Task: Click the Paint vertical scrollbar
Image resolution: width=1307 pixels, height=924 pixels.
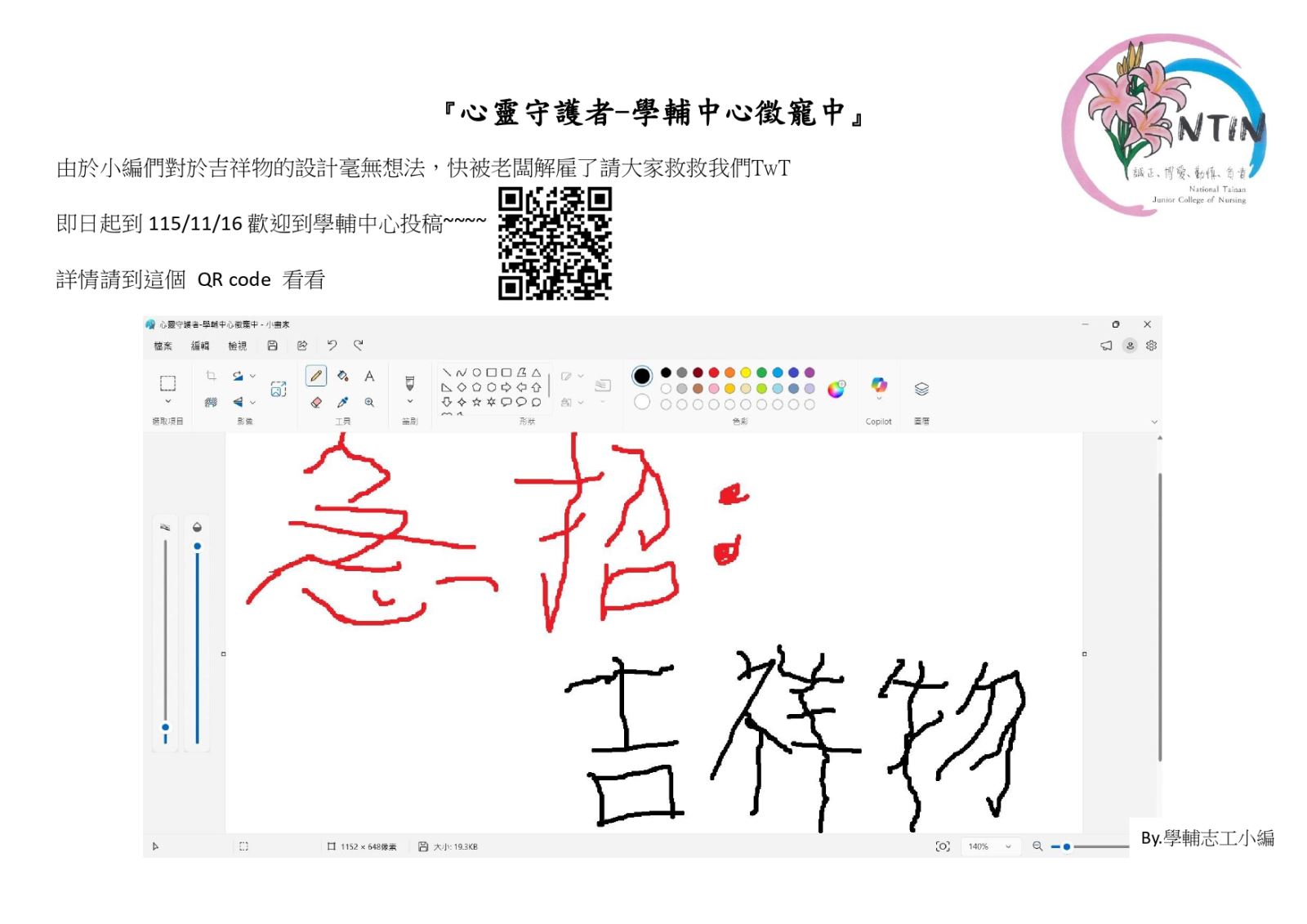Action: point(1160,617)
